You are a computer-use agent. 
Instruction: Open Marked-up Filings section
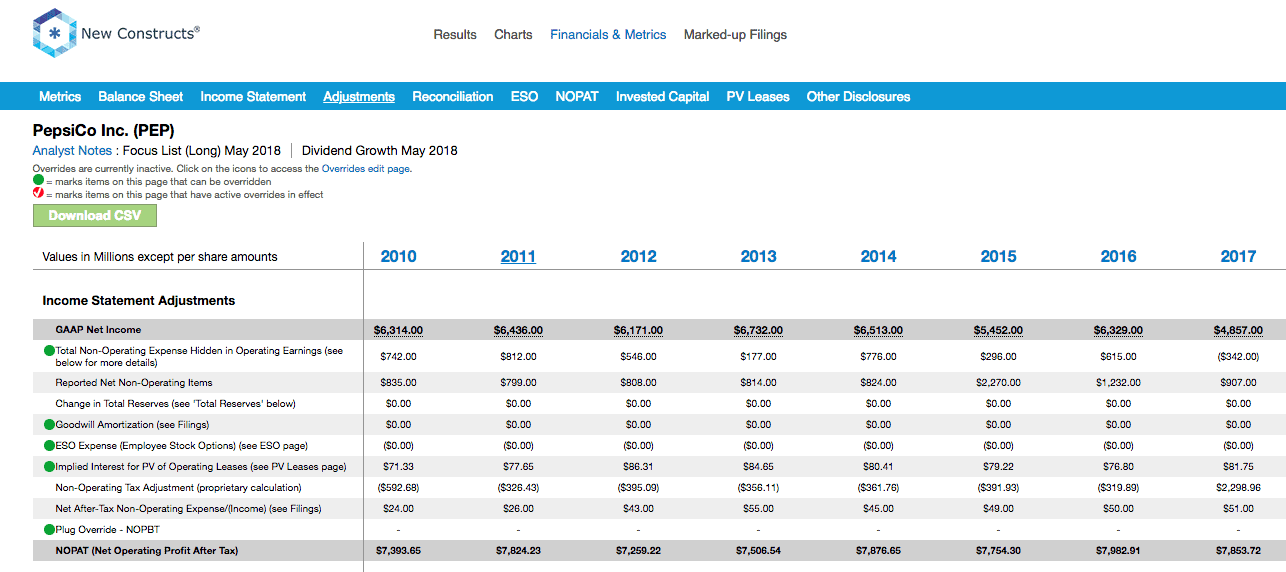(735, 35)
